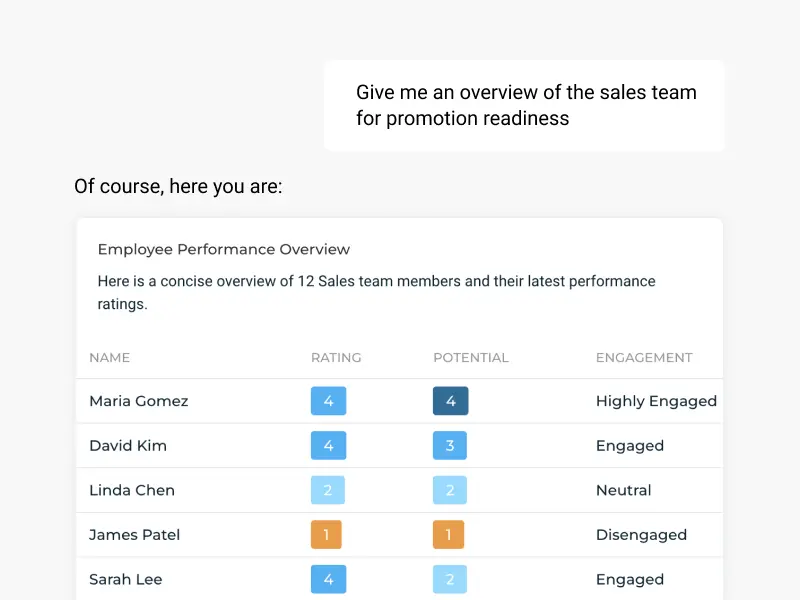Open Maria Gomez's employee row
The width and height of the screenshot is (800, 600).
399,401
